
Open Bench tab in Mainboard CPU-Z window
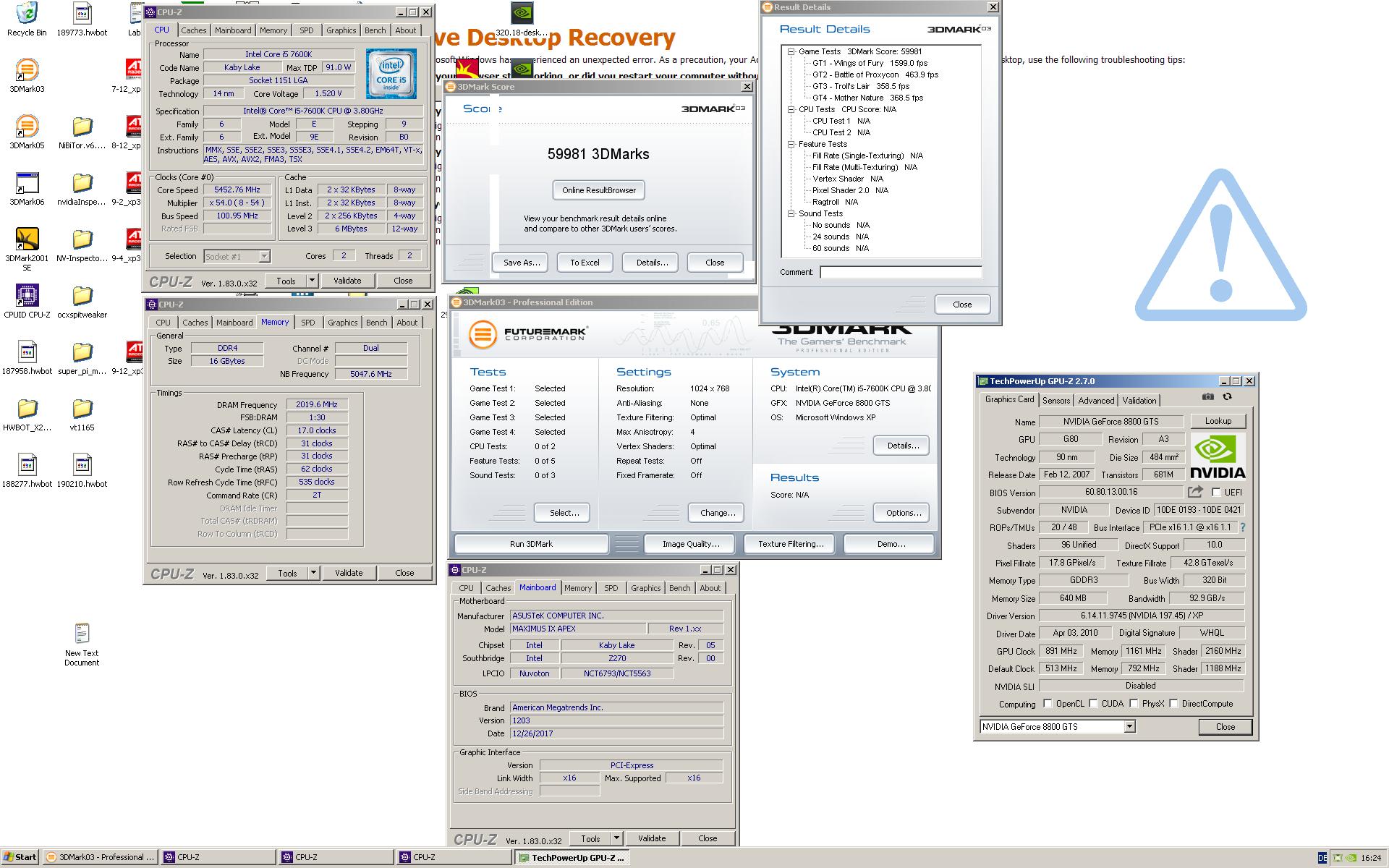click(x=679, y=588)
